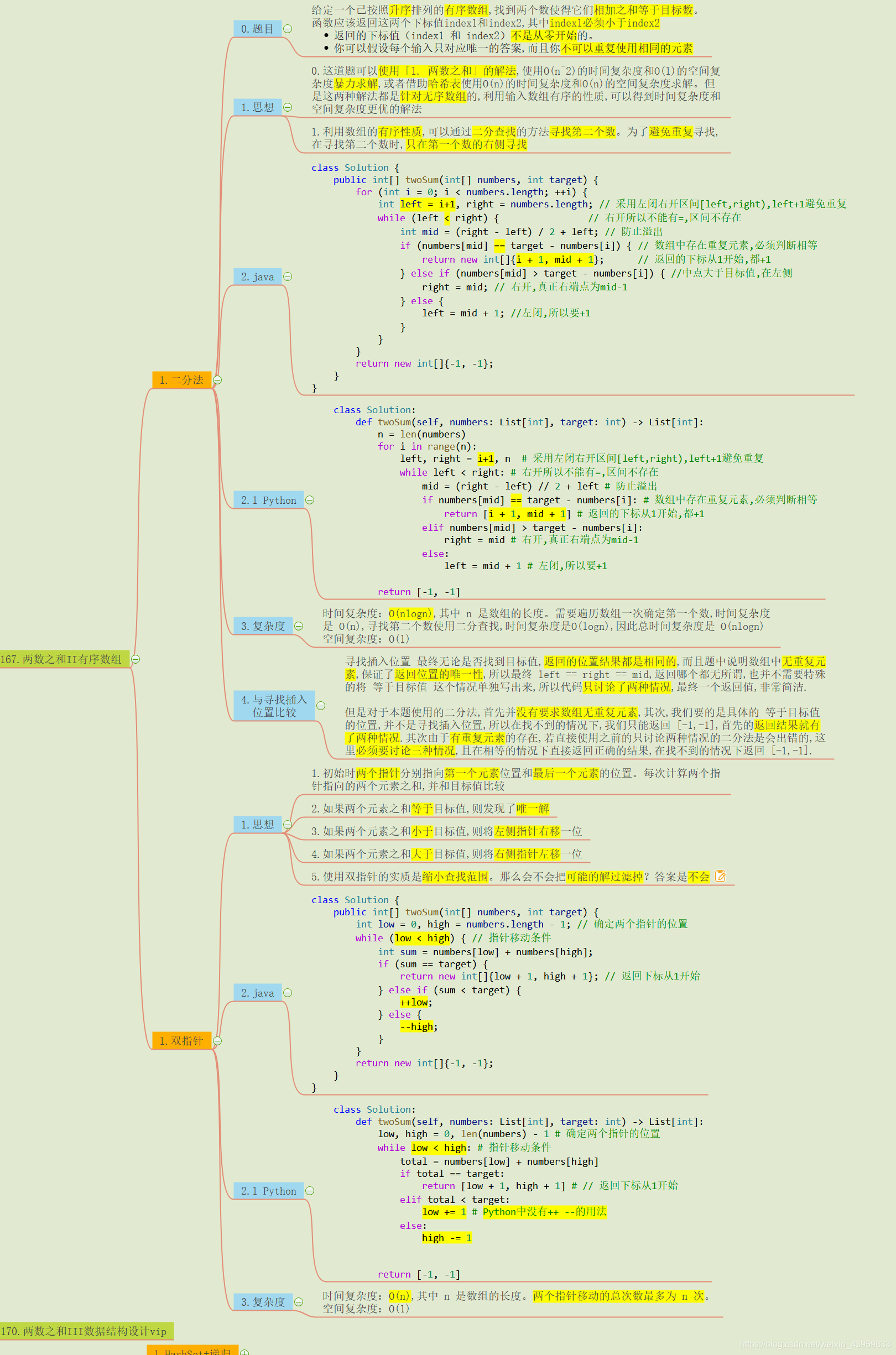Click the paragraph starting '但是对于本题使用的二分法'
The width and height of the screenshot is (896, 1355).
[x=585, y=731]
